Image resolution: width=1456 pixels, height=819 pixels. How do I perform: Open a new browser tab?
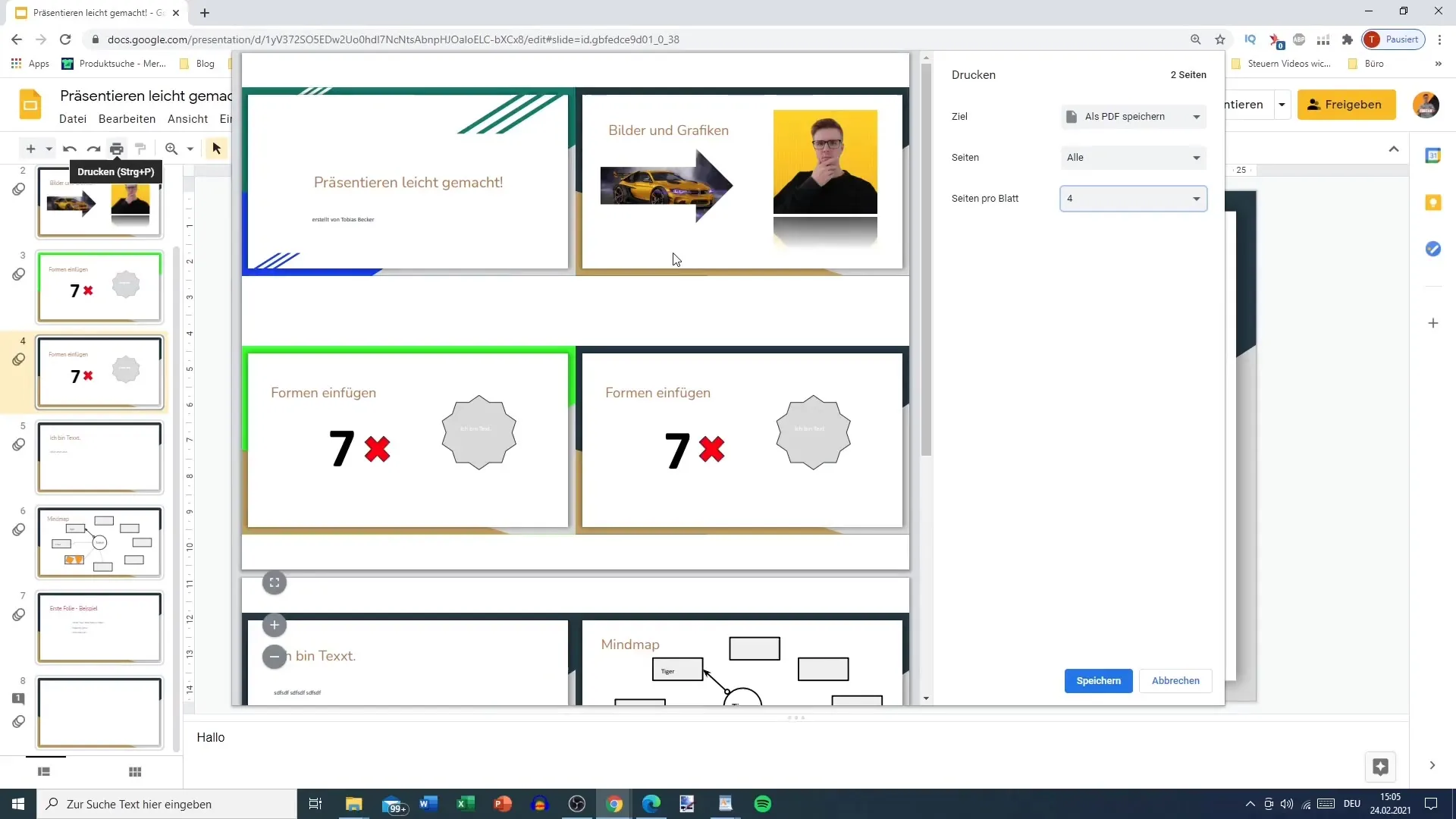click(205, 13)
